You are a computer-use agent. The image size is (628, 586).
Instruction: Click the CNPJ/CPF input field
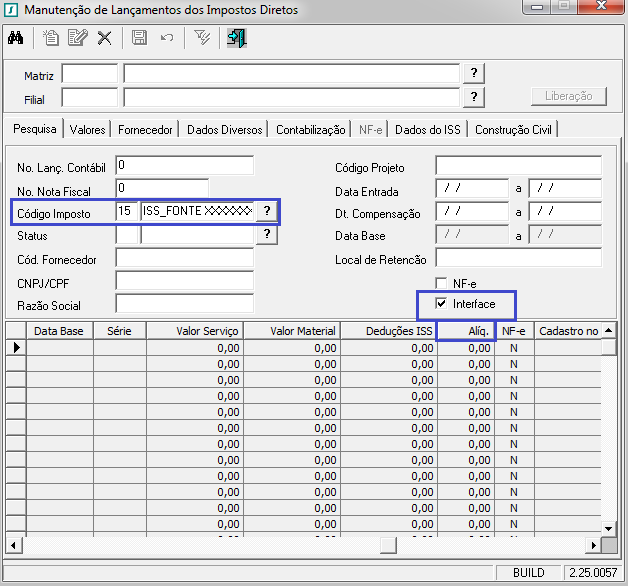pyautogui.click(x=184, y=281)
